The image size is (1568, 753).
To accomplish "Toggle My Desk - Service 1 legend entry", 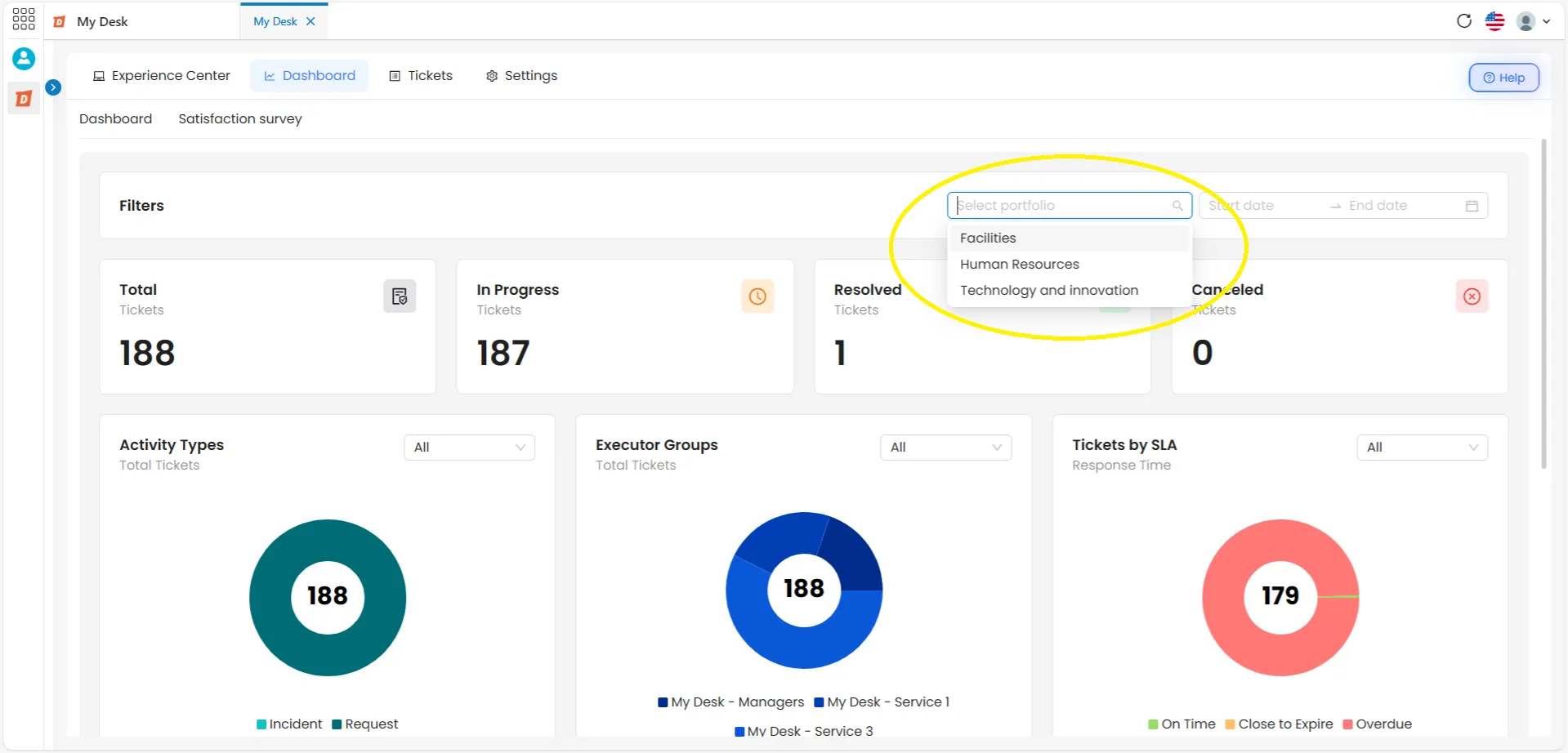I will tap(882, 702).
